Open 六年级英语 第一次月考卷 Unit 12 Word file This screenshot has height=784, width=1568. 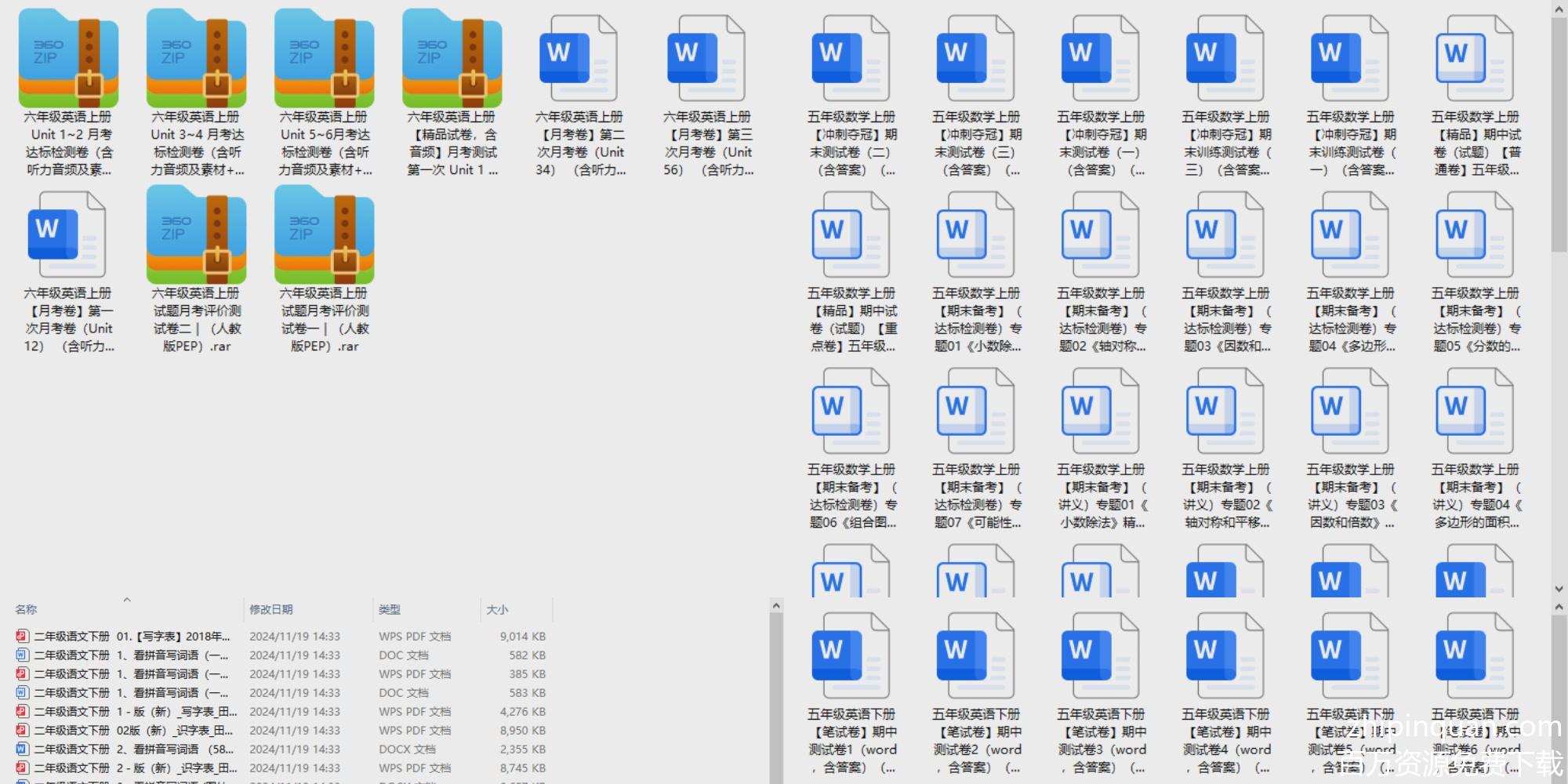[x=68, y=235]
